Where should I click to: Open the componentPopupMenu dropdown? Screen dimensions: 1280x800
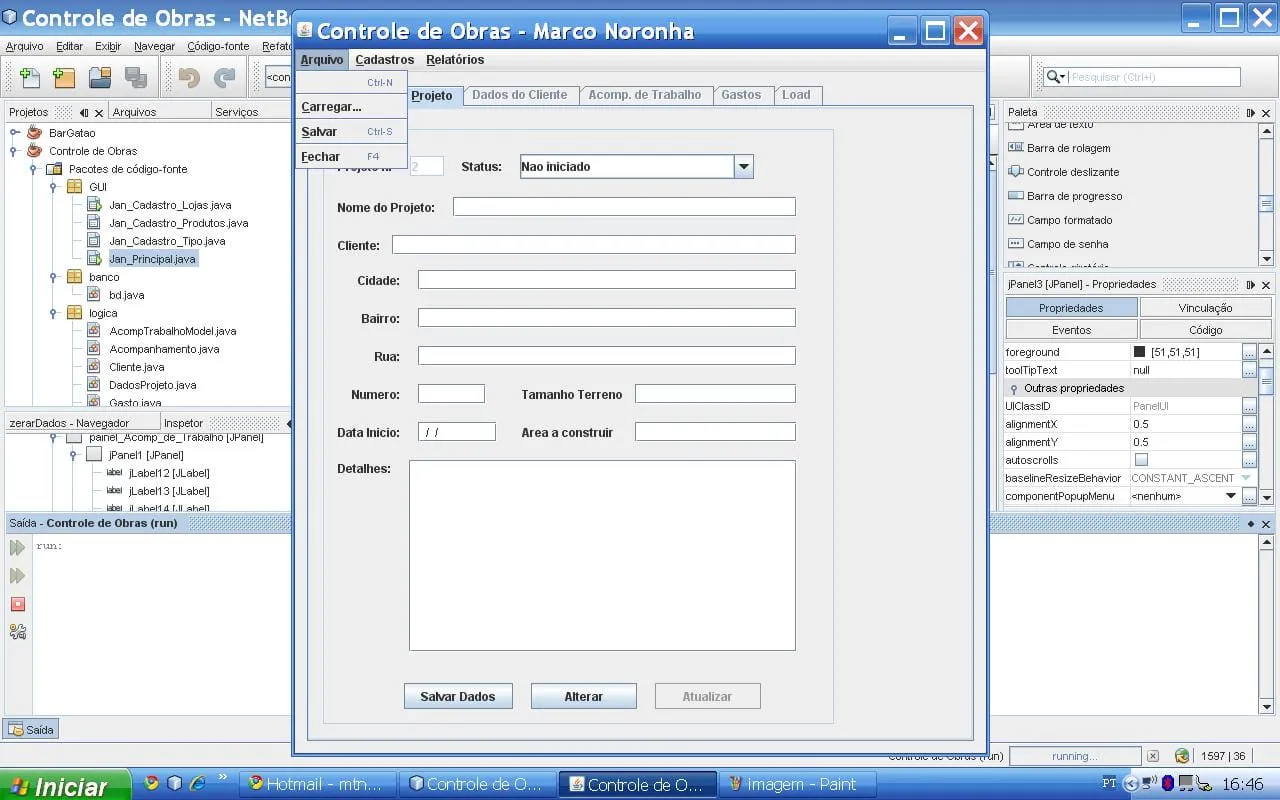coord(1232,496)
